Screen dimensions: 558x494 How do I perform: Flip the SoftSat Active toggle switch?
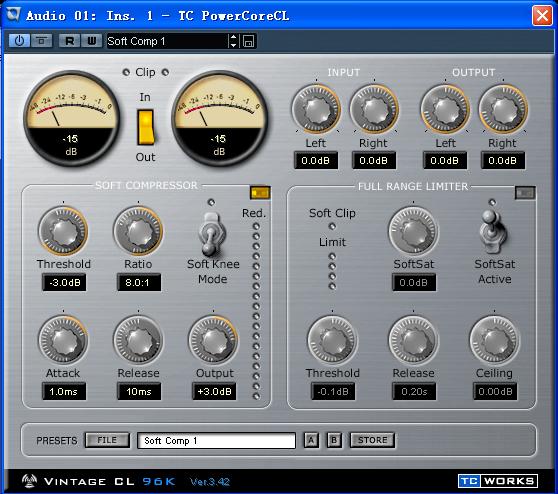click(x=493, y=231)
